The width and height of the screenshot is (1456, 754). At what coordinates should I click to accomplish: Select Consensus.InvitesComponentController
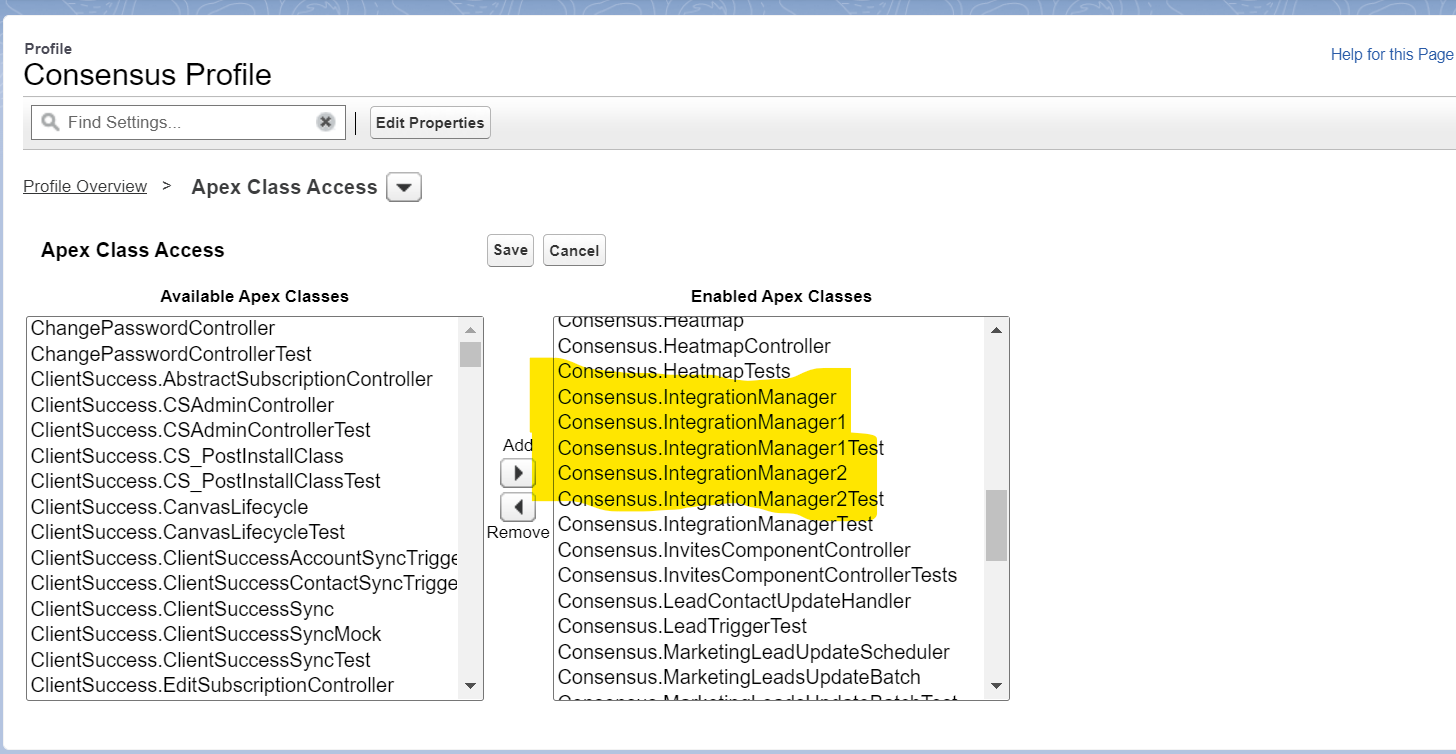click(x=769, y=550)
